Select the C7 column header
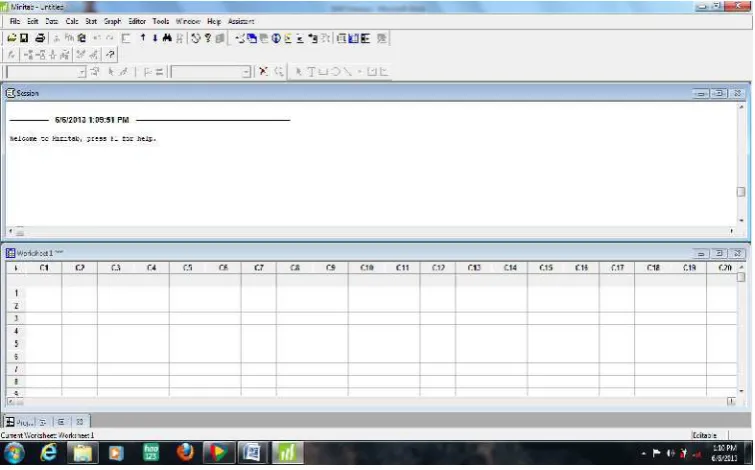The height and width of the screenshot is (470, 755). tap(259, 268)
